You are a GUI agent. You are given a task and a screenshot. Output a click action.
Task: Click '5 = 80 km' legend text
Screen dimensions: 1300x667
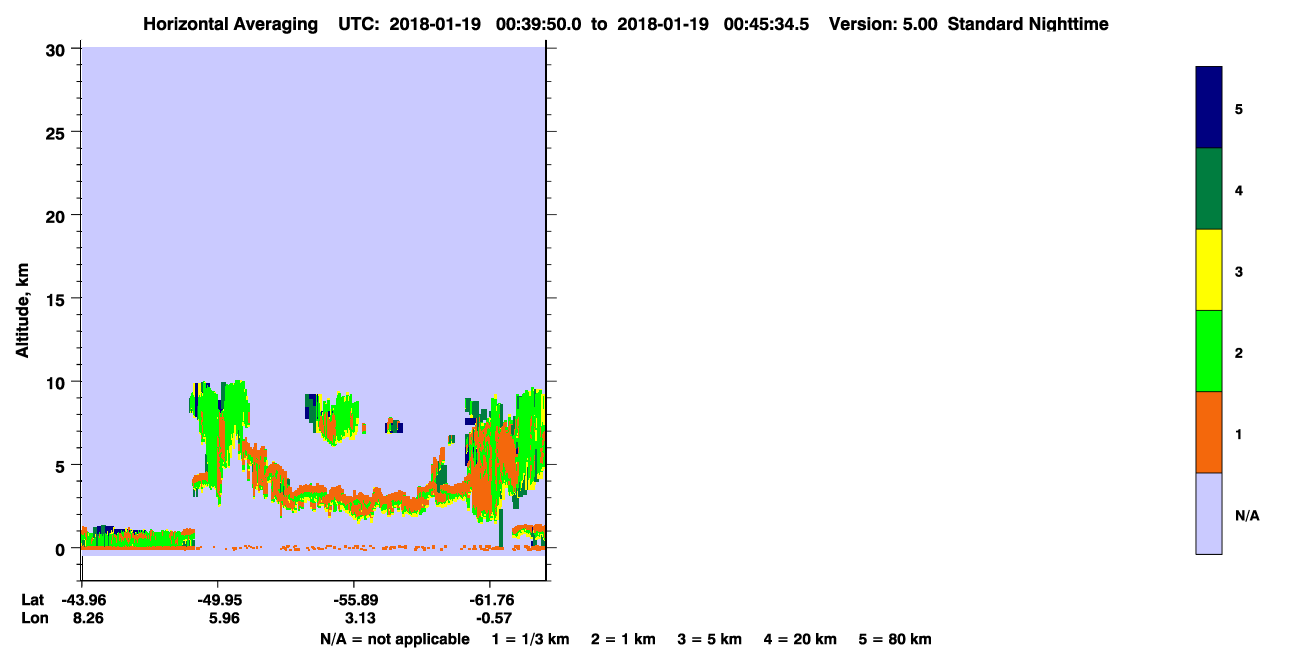coord(895,639)
